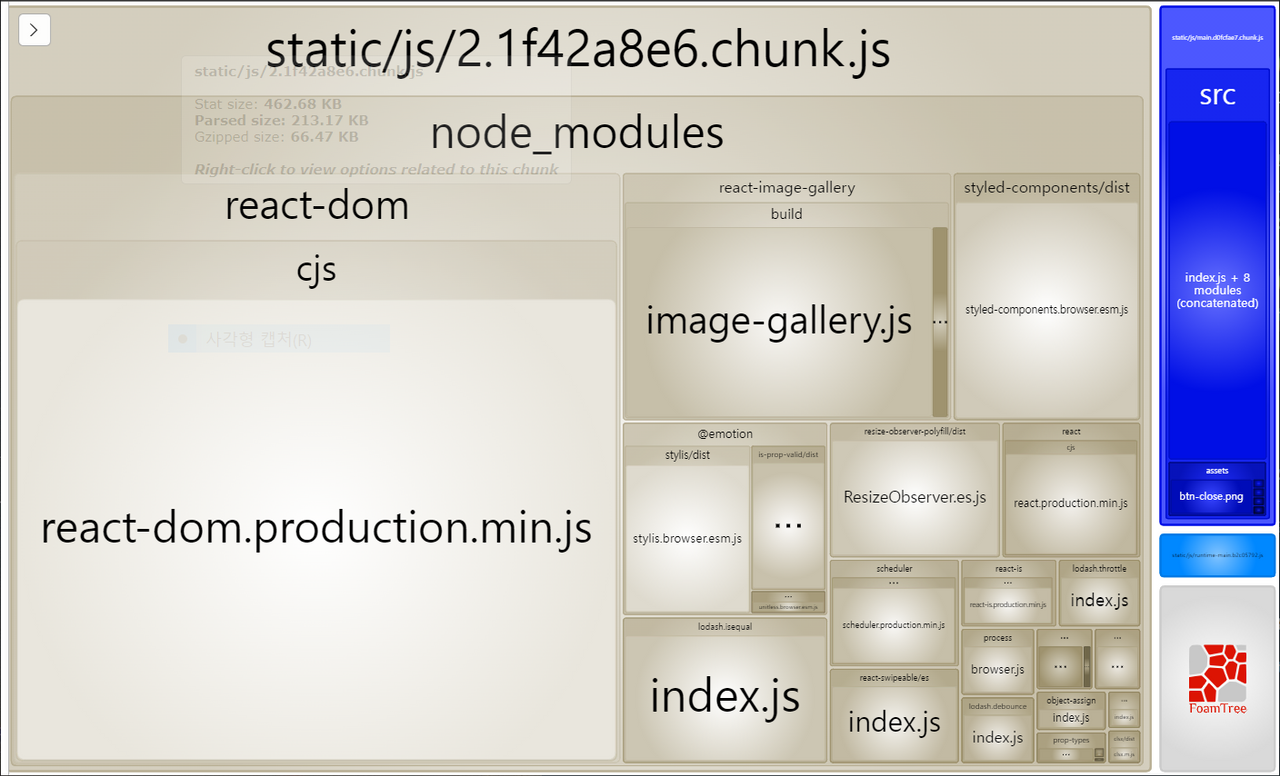The height and width of the screenshot is (776, 1280).
Task: Select the prop-types group header
Action: pos(1070,740)
